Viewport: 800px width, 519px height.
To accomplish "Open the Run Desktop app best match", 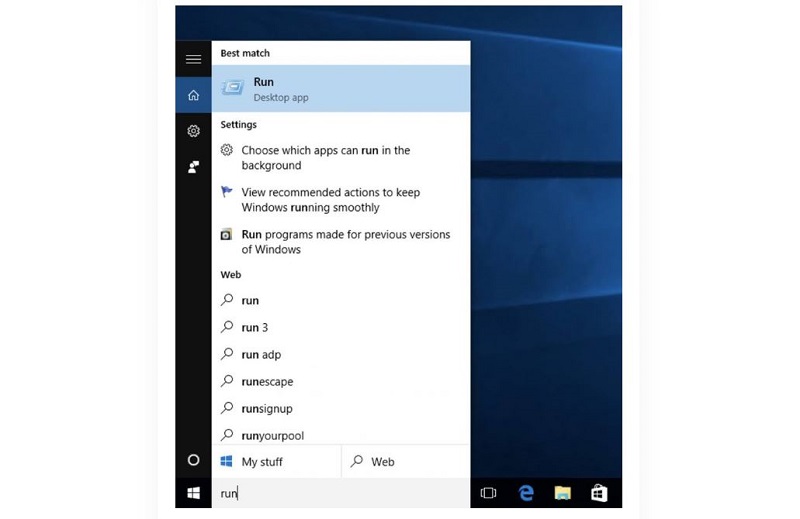I will pyautogui.click(x=341, y=89).
